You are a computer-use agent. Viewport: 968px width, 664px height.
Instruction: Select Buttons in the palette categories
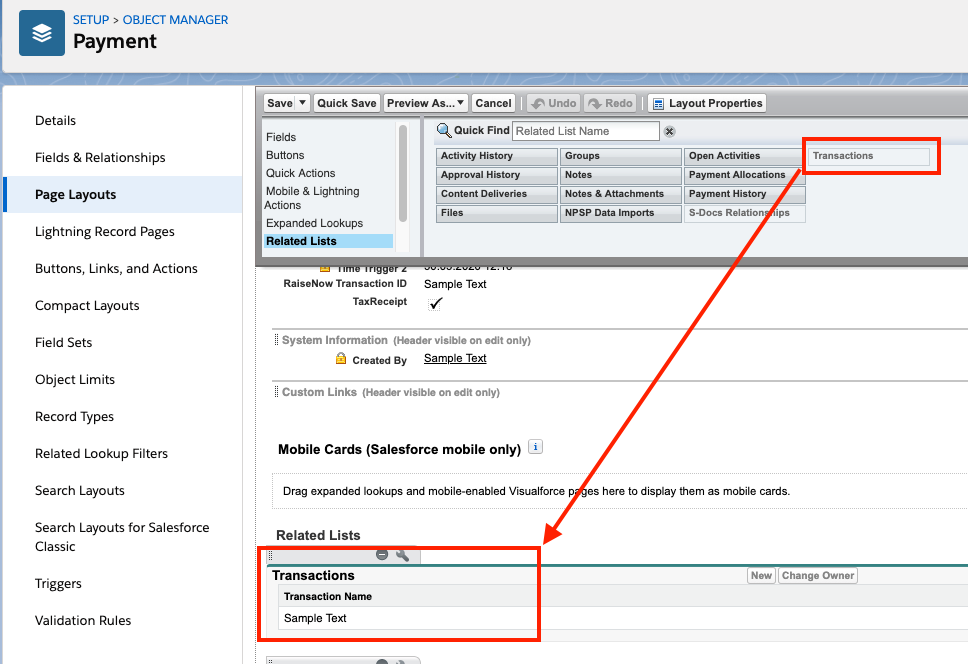pos(285,155)
